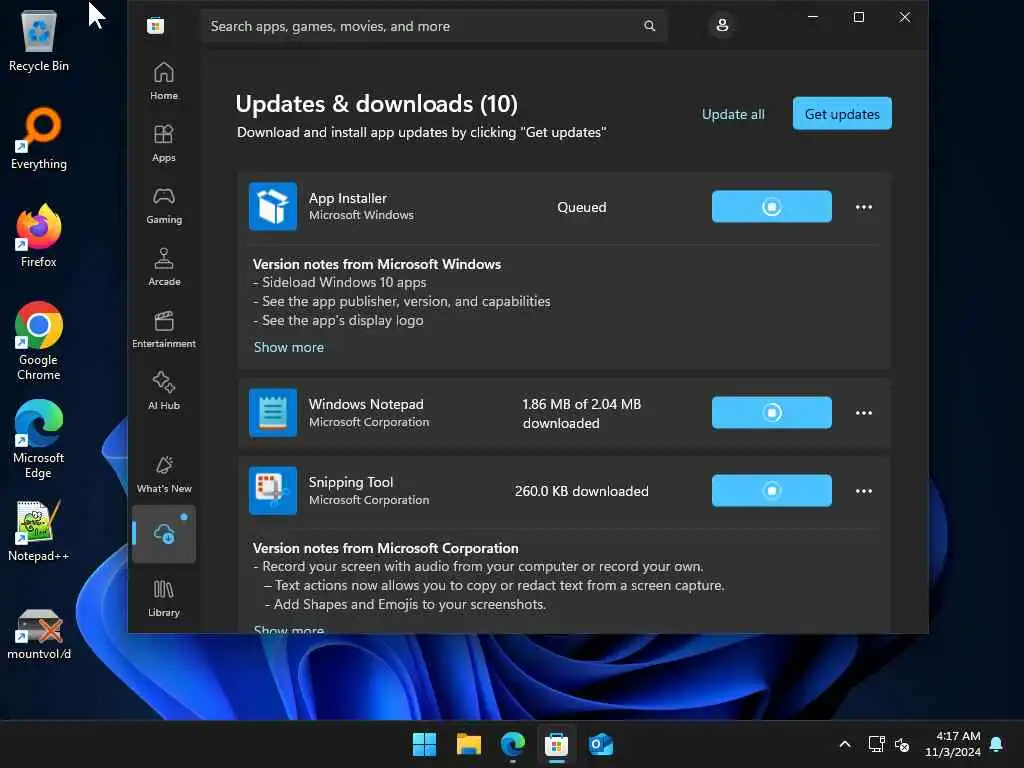Click the Get updates button
This screenshot has width=1024, height=768.
(842, 114)
